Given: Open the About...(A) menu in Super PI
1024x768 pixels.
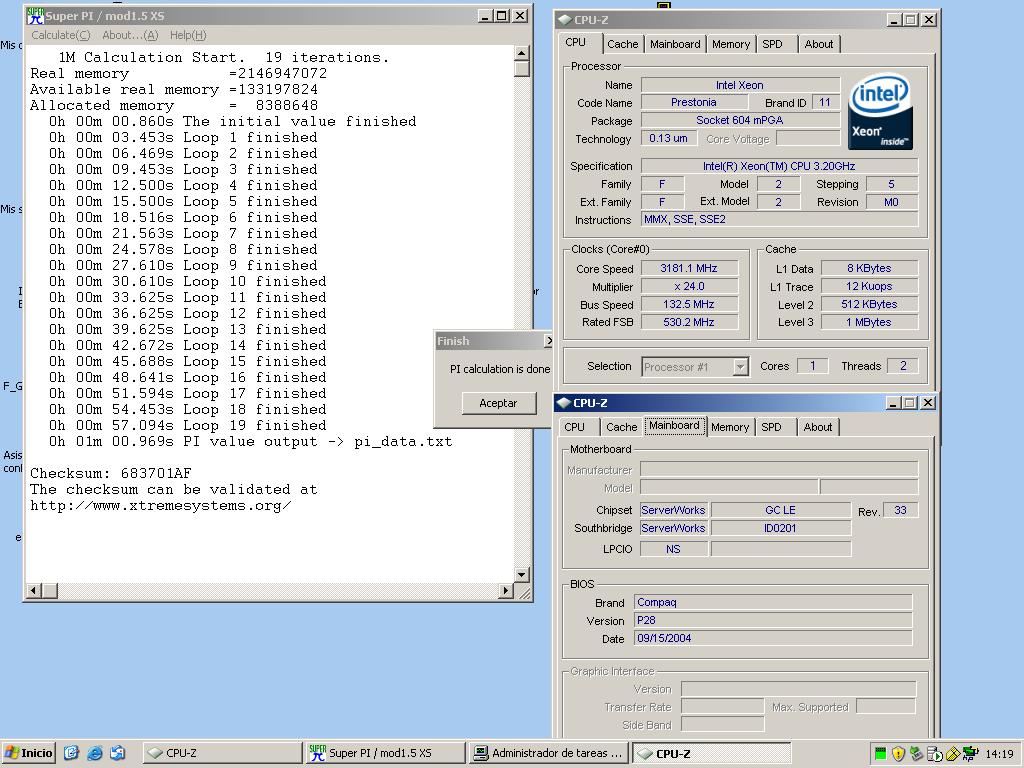Looking at the screenshot, I should [x=130, y=35].
